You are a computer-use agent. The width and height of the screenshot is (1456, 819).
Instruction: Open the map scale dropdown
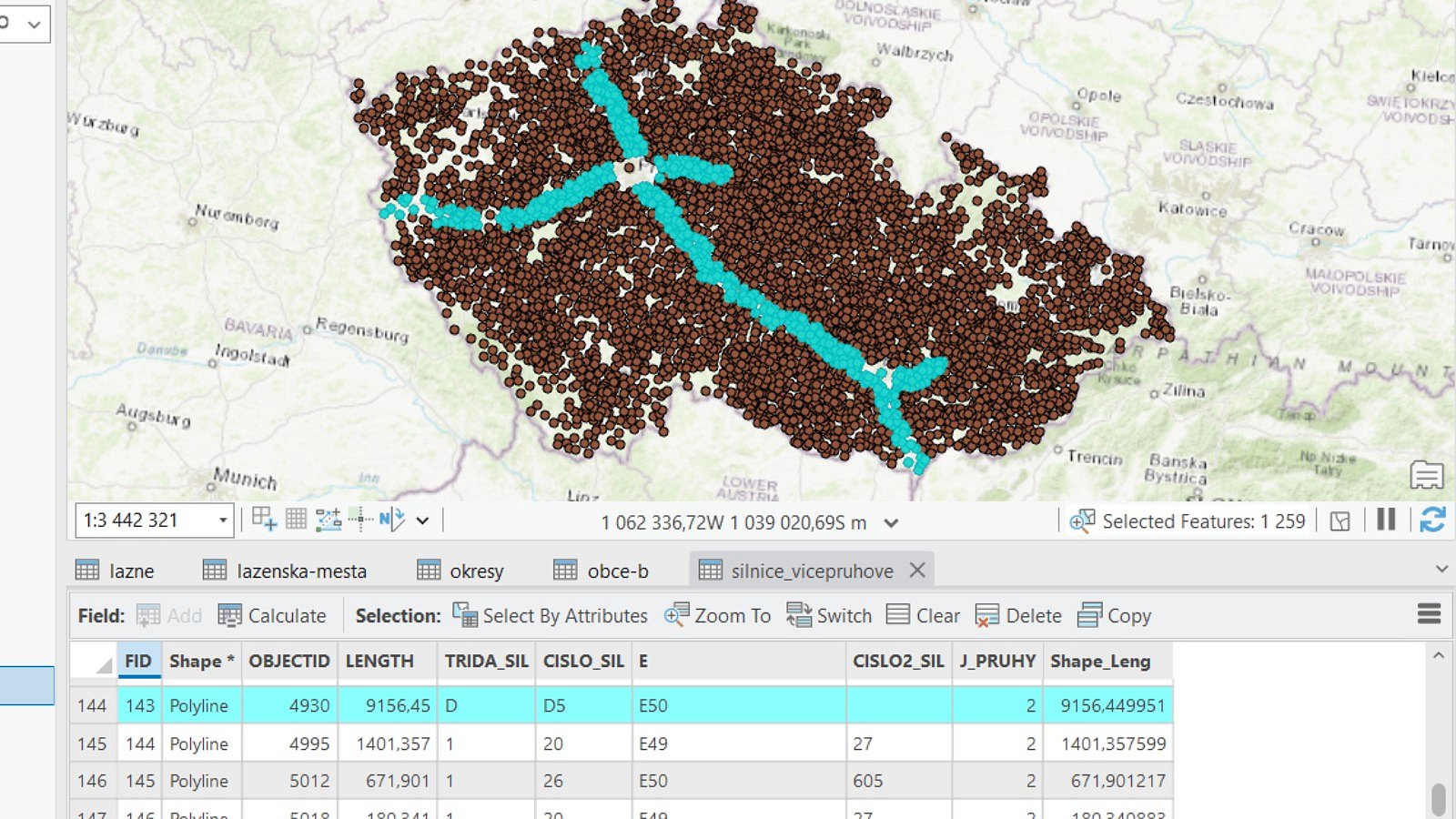[222, 521]
